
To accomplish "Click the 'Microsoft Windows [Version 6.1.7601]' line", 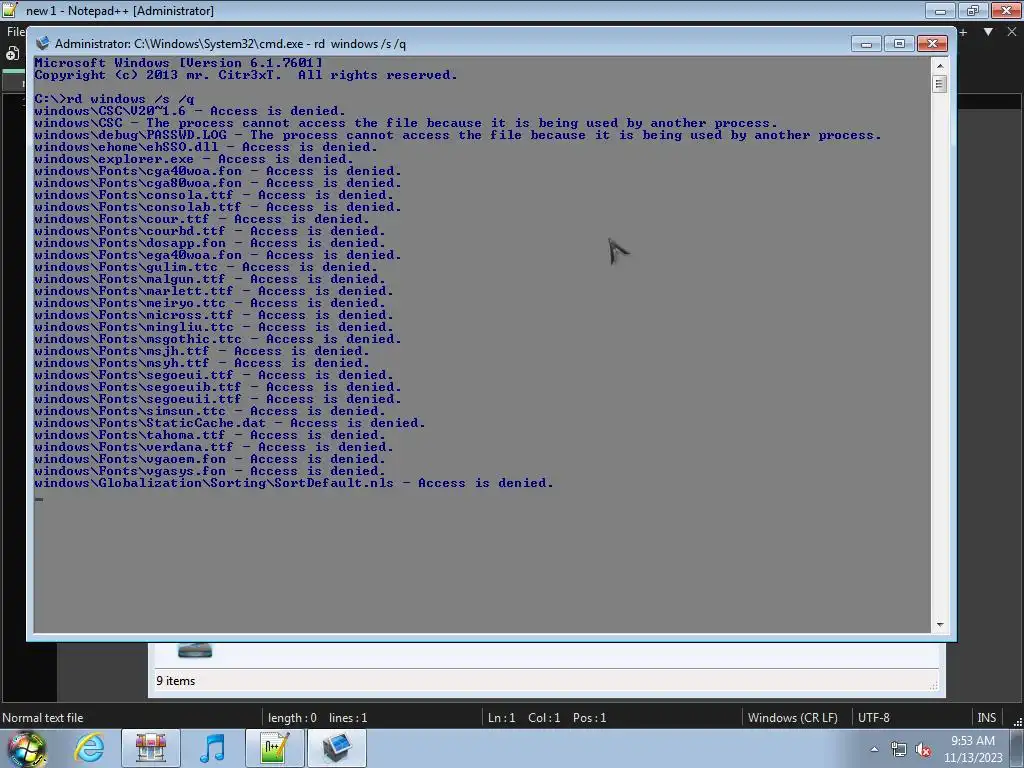I will (x=178, y=63).
